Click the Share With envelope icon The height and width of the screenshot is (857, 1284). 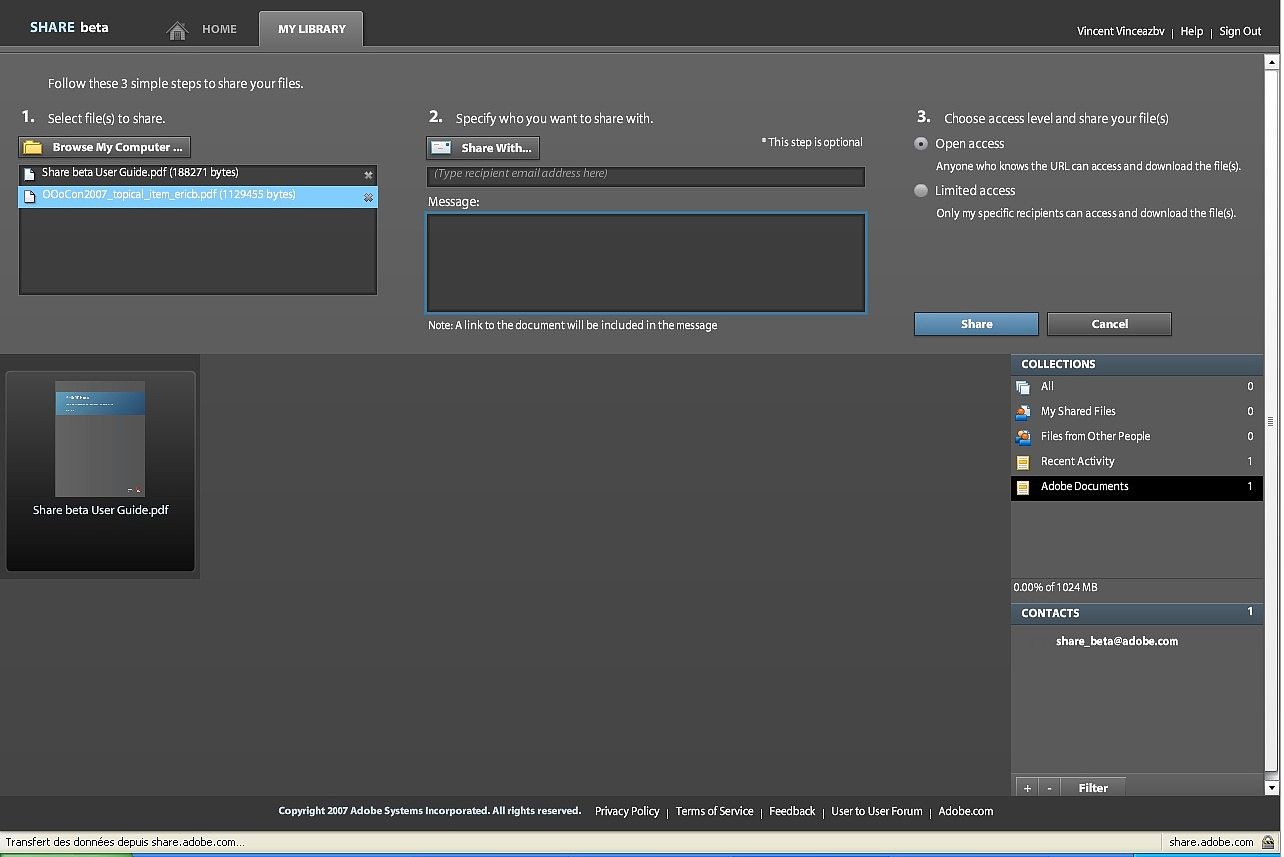441,148
